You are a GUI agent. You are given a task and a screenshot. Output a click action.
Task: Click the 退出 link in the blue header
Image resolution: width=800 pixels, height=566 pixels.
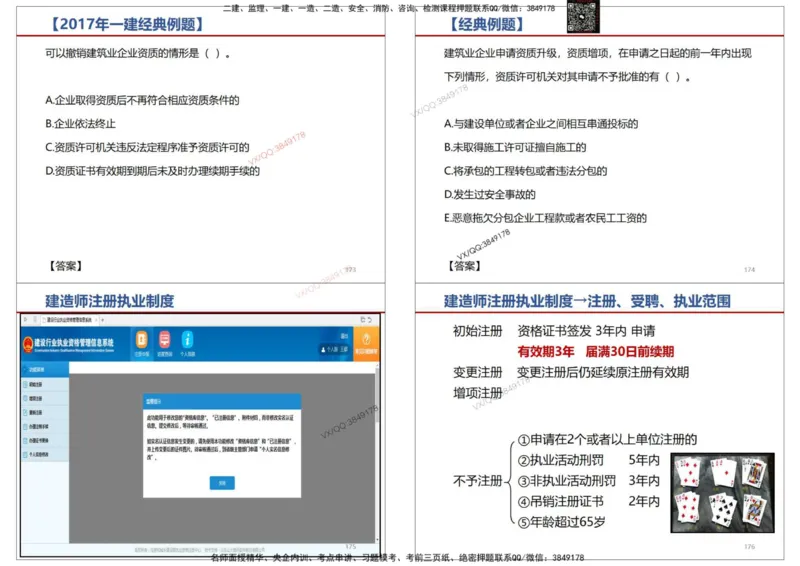(344, 336)
